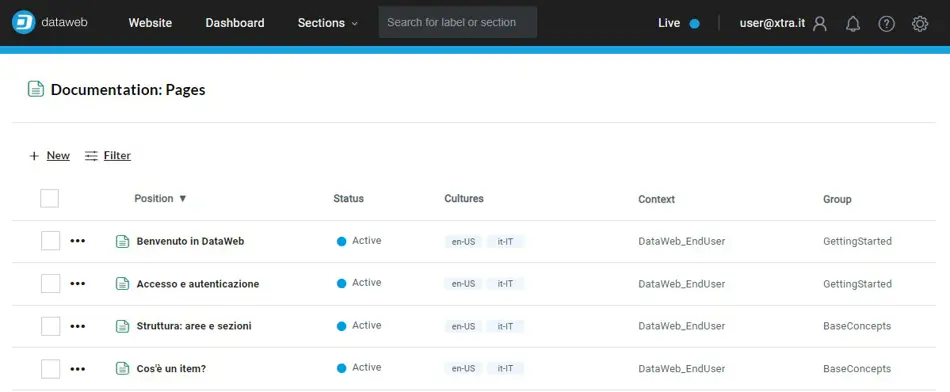Expand the Sections dropdown menu
950x392 pixels.
click(x=328, y=23)
